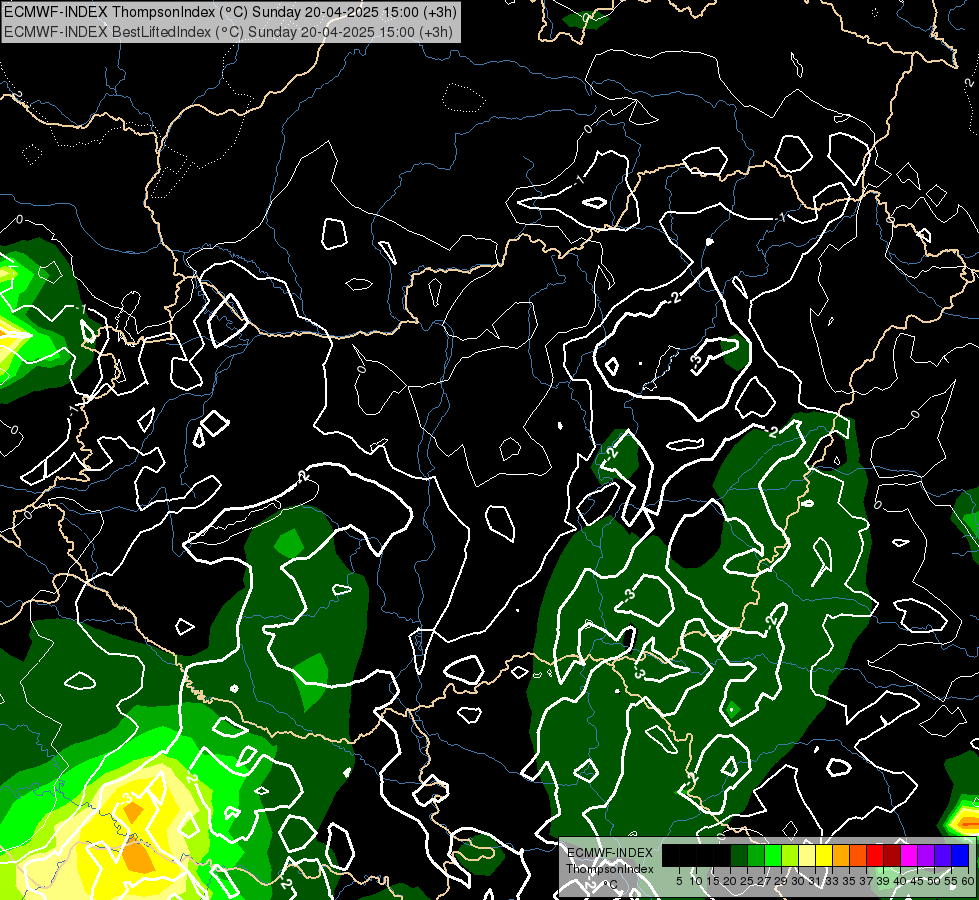Click the medium green 25-27 legend swatch
This screenshot has width=979, height=900.
[x=756, y=855]
